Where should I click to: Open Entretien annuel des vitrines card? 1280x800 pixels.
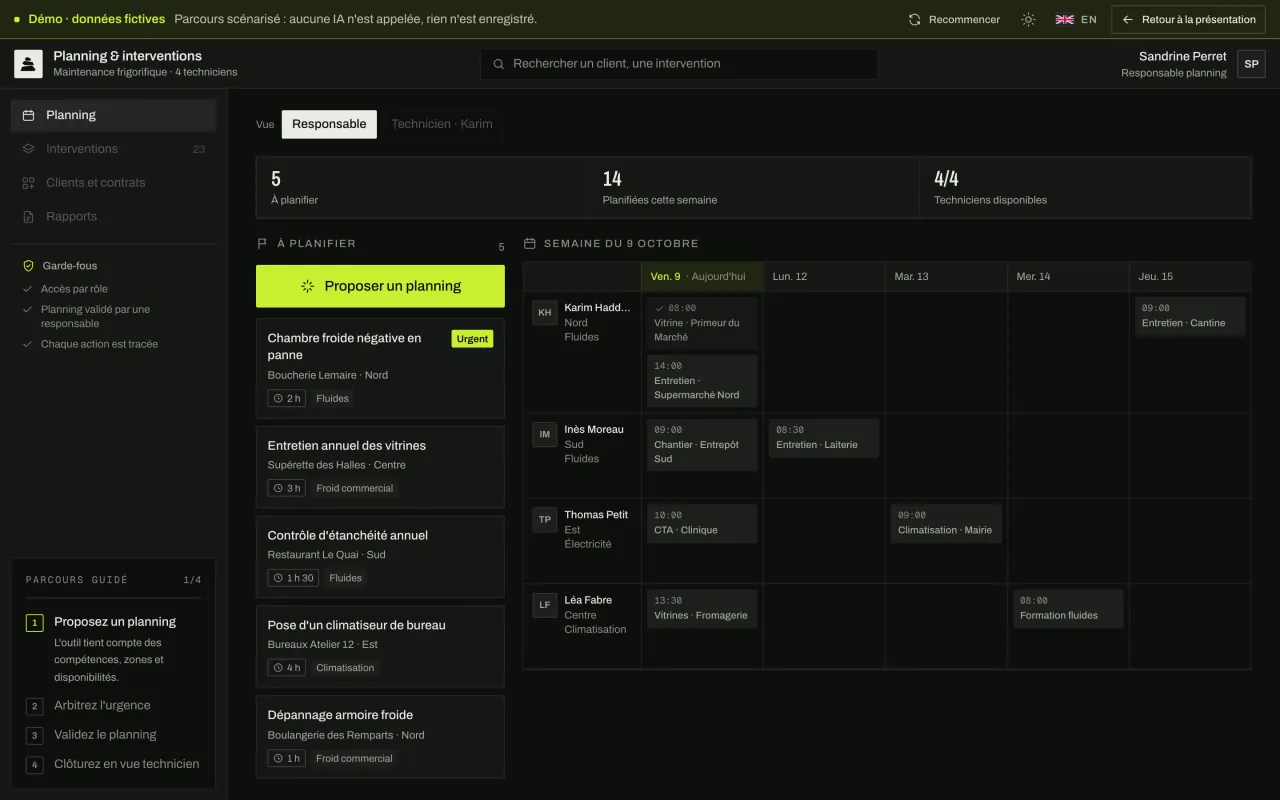(380, 467)
